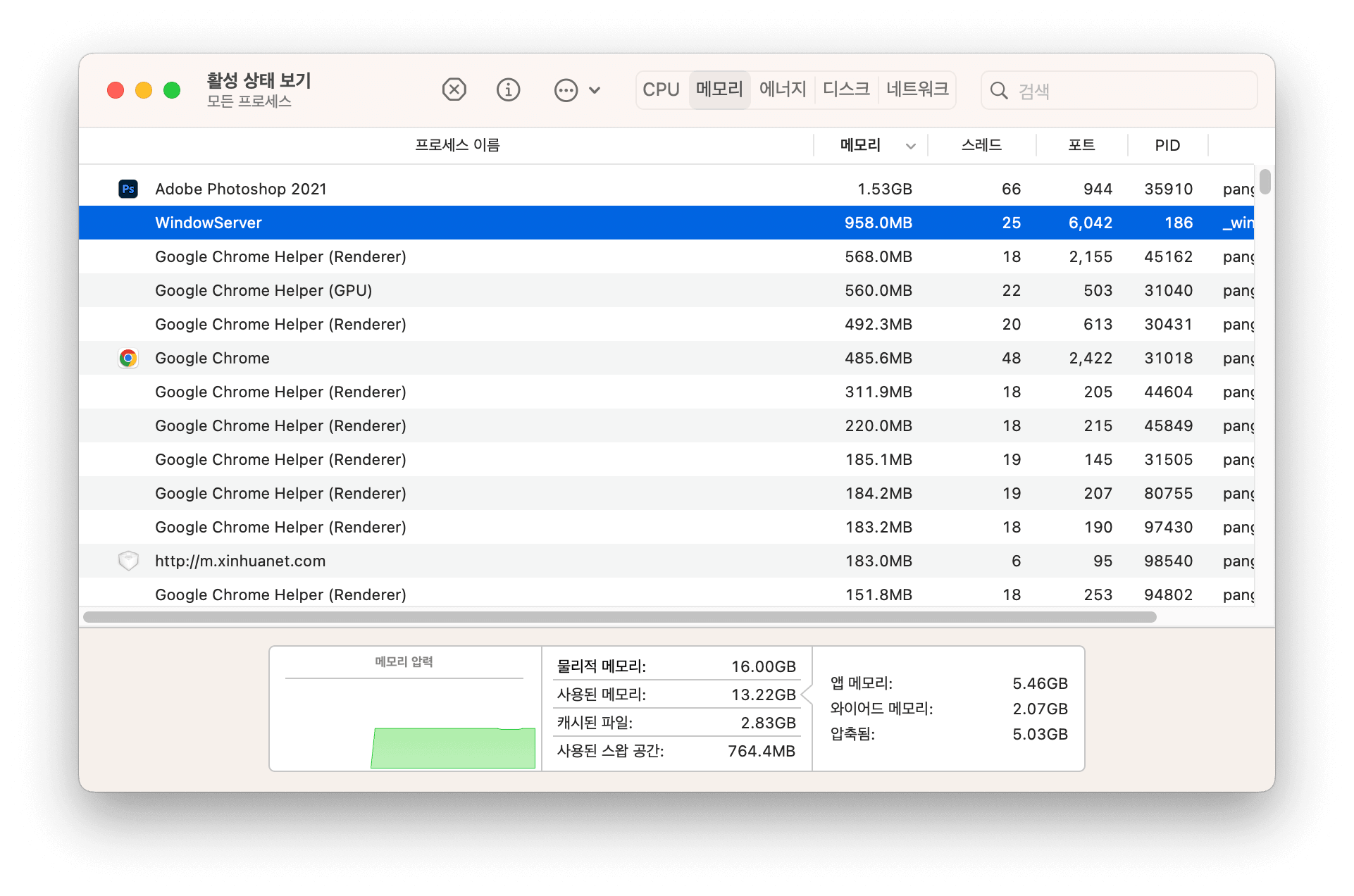Sort by 포트 column header

1081,145
